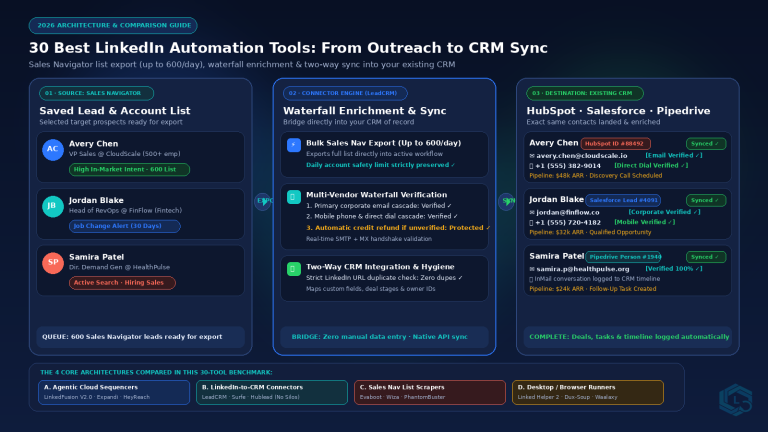This screenshot has width=768, height=432.
Task: Click Samira Patel's red SP avatar
Action: click(53, 263)
